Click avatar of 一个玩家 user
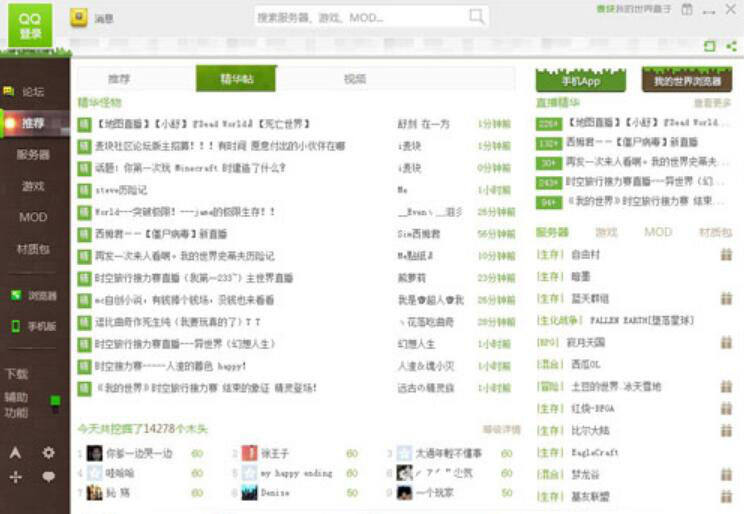This screenshot has height=514, width=744. 404,493
